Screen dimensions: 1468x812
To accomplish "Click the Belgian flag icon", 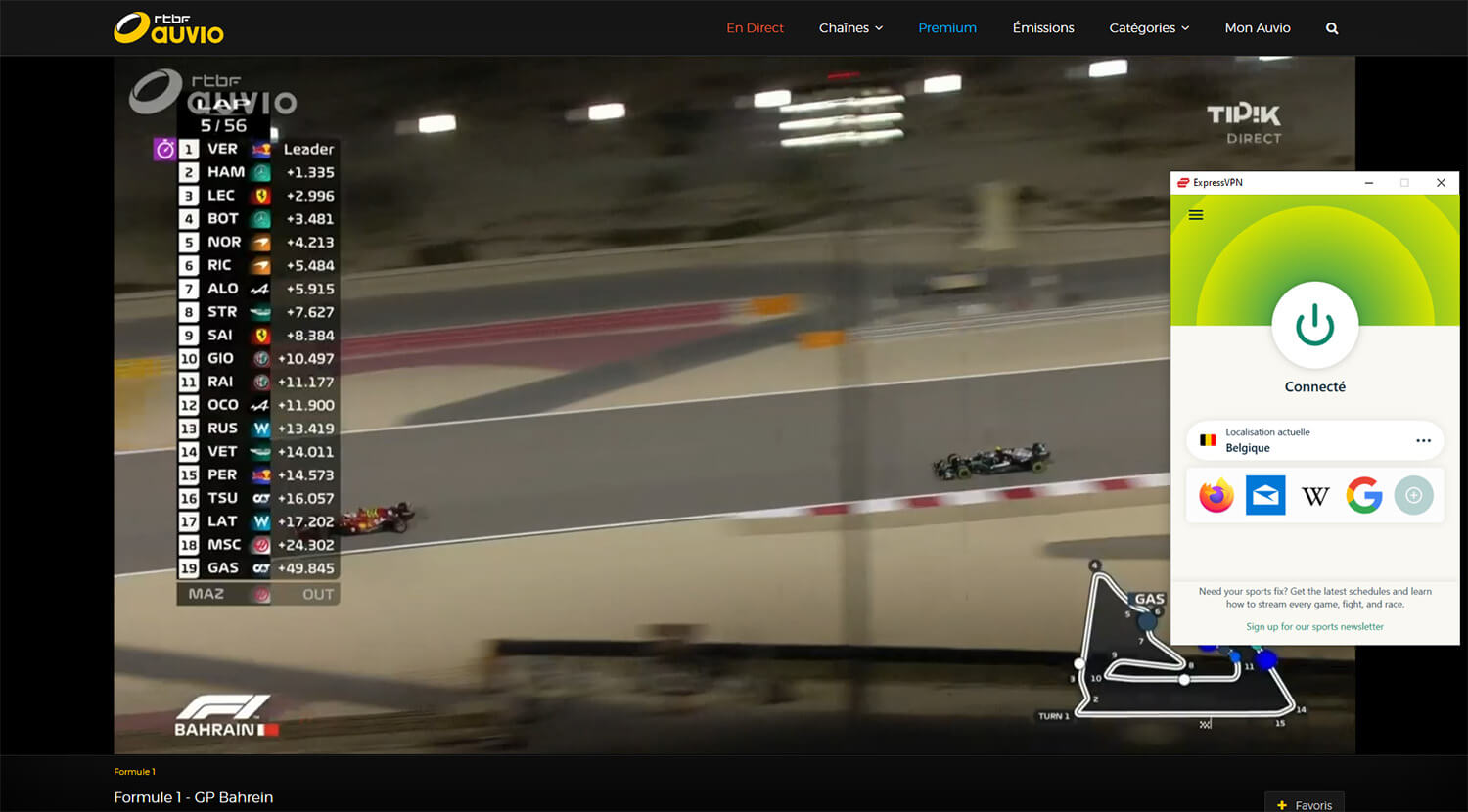I will (1208, 440).
